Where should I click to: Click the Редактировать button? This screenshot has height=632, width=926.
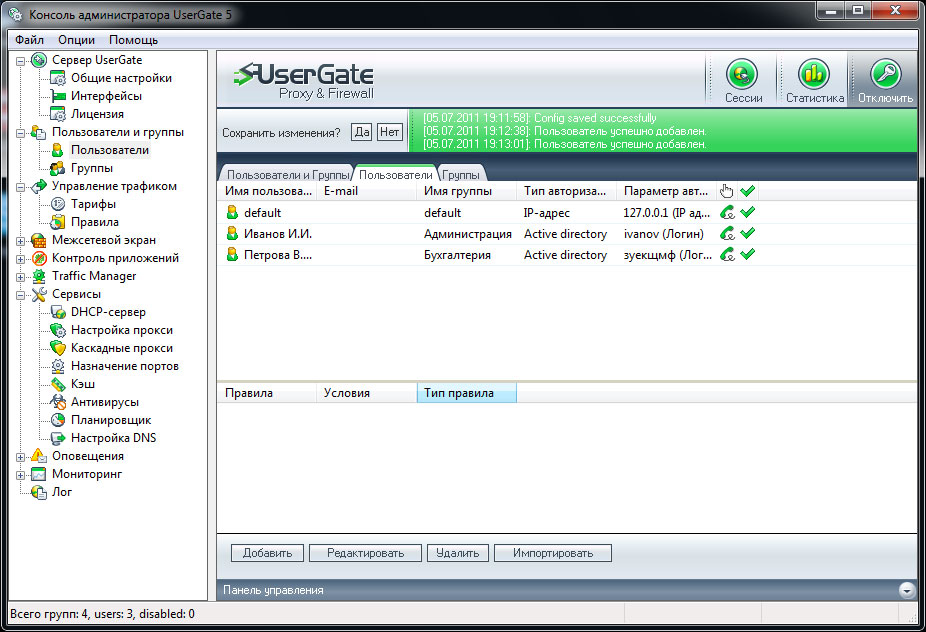(x=366, y=553)
